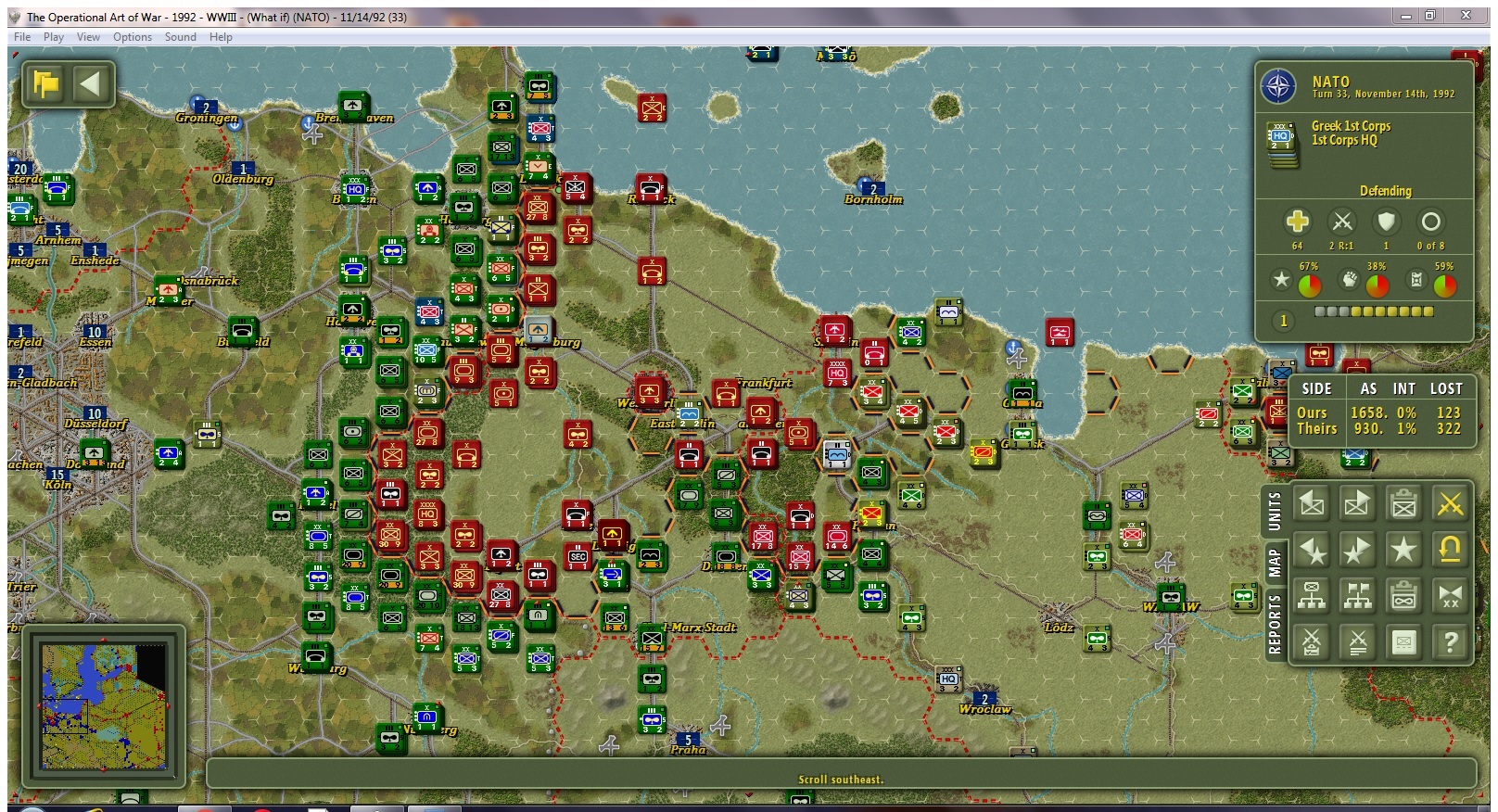The width and height of the screenshot is (1498, 812).
Task: Click the Greek 1st Corps HQ stack icon
Action: coord(1281,144)
